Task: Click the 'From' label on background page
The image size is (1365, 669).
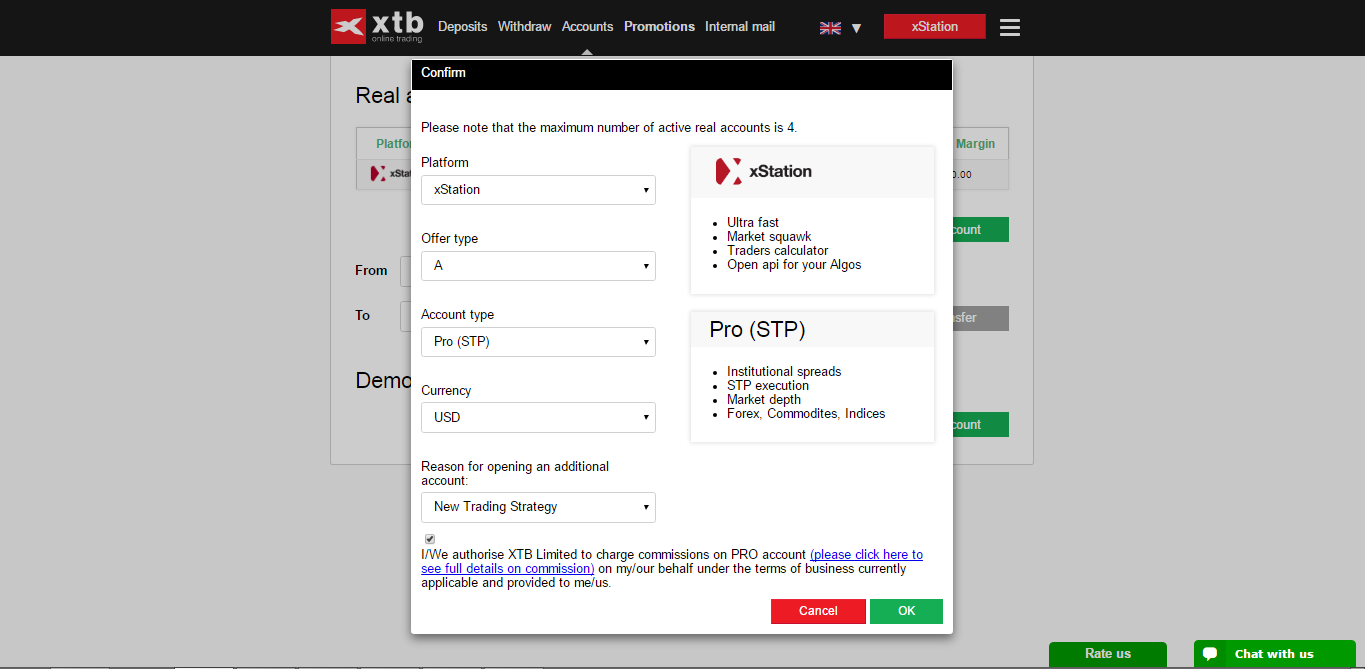Action: point(371,271)
